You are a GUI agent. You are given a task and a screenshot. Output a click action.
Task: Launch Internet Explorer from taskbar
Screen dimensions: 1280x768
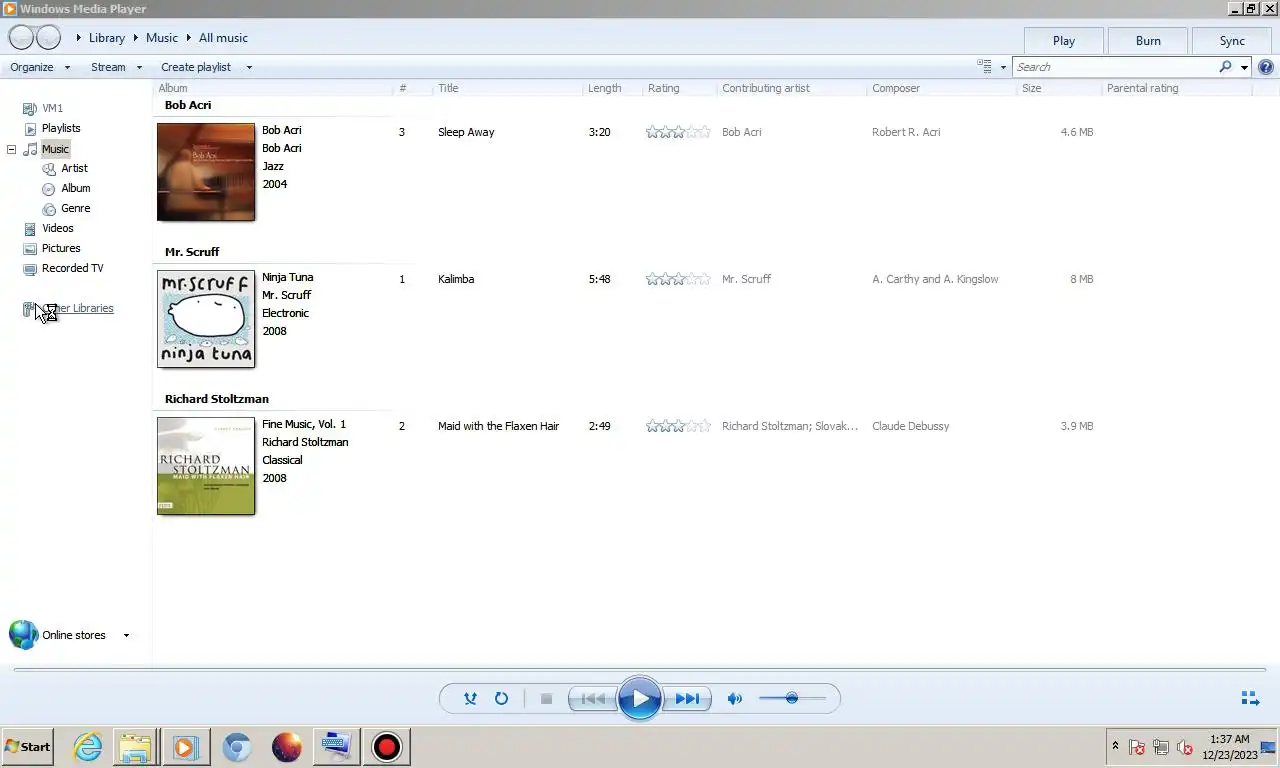[87, 747]
